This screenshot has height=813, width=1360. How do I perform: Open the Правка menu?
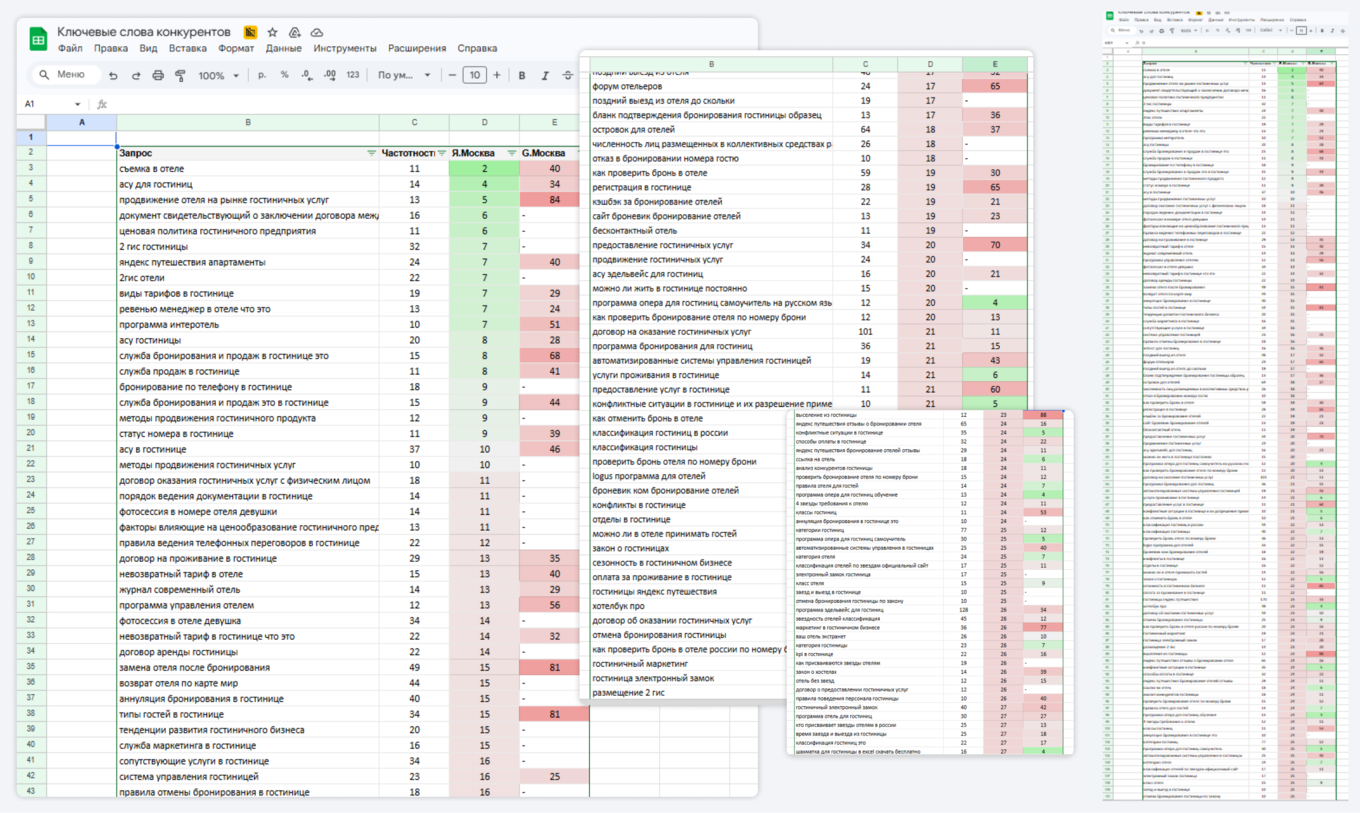(111, 48)
